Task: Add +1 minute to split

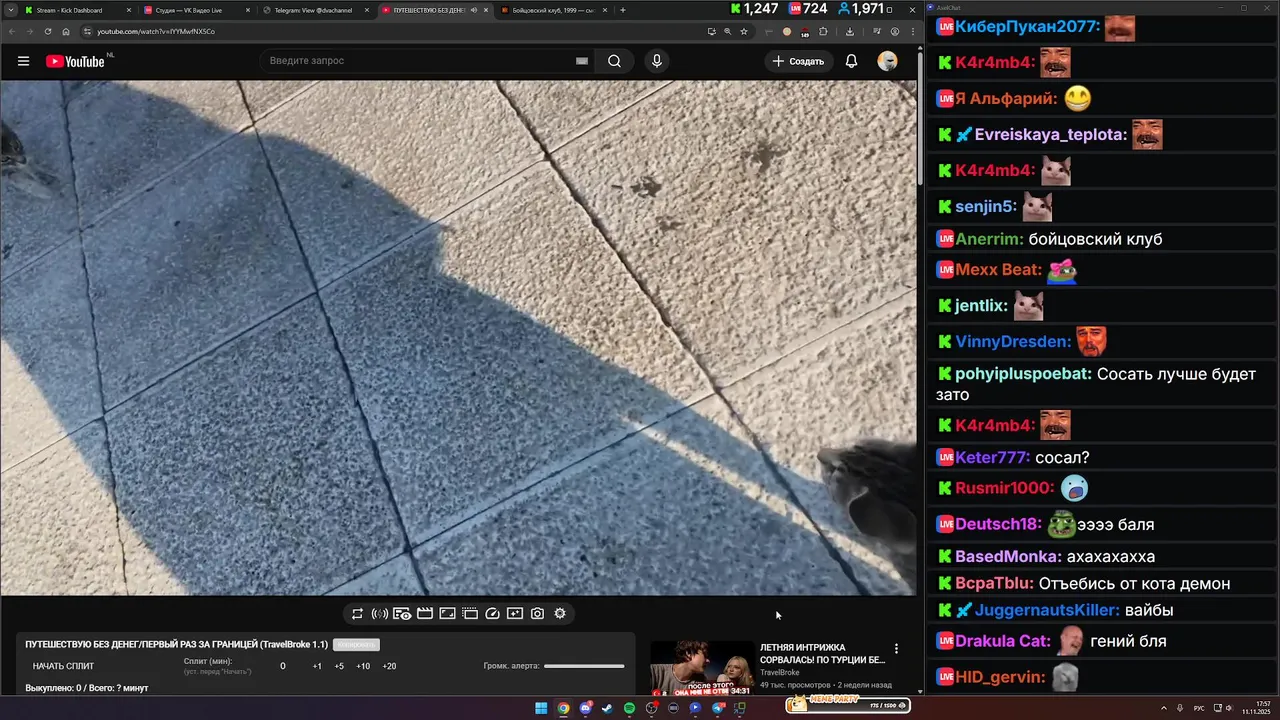Action: [x=317, y=666]
